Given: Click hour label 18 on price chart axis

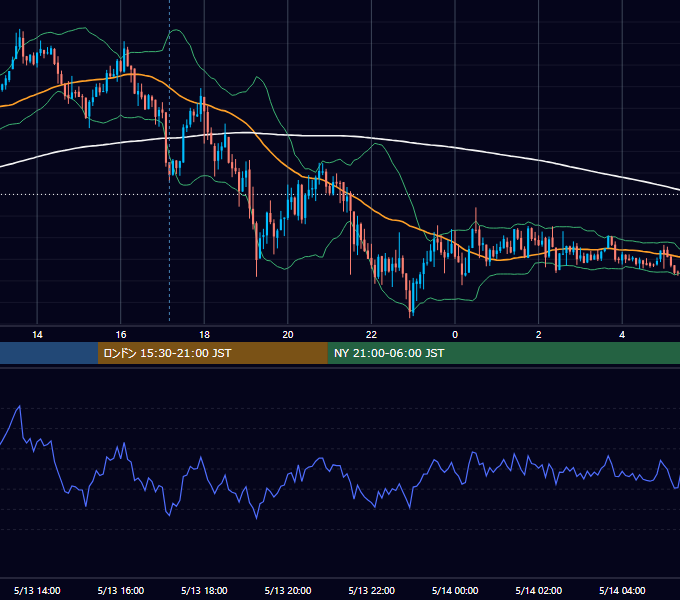Looking at the screenshot, I should tap(204, 335).
